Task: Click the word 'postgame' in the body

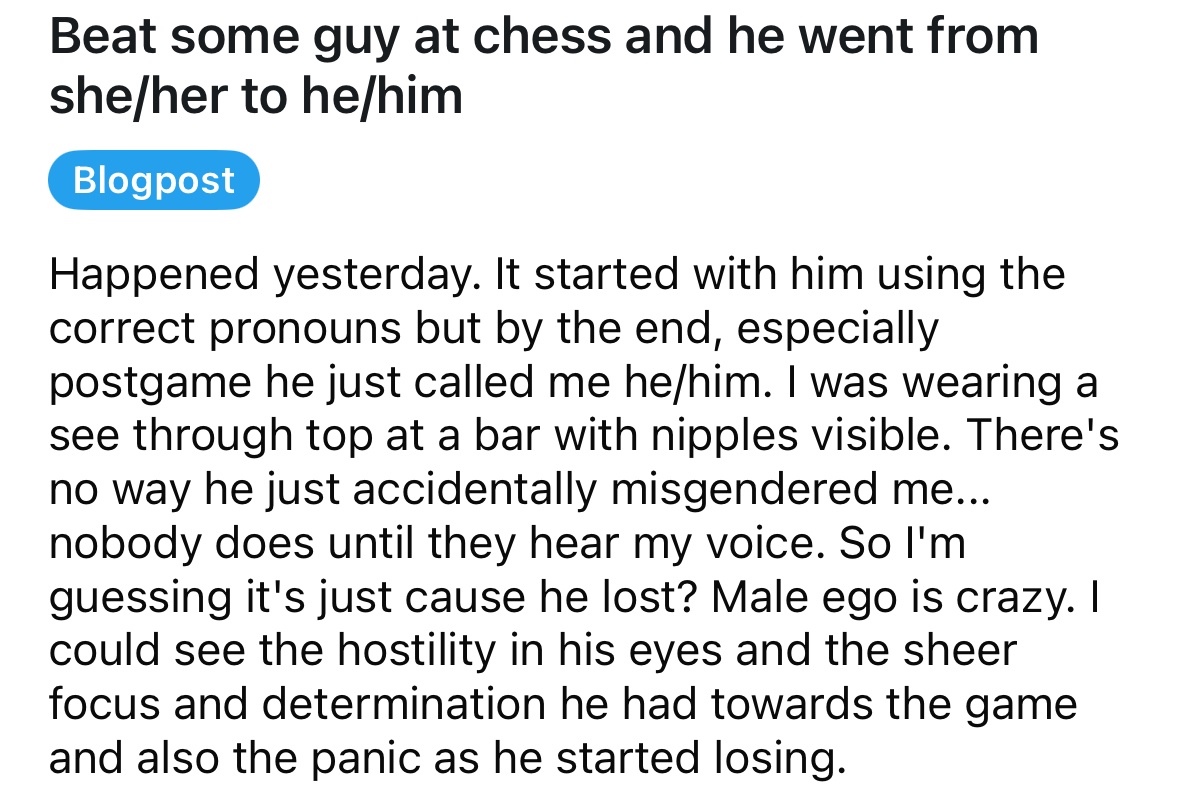Action: [x=150, y=382]
